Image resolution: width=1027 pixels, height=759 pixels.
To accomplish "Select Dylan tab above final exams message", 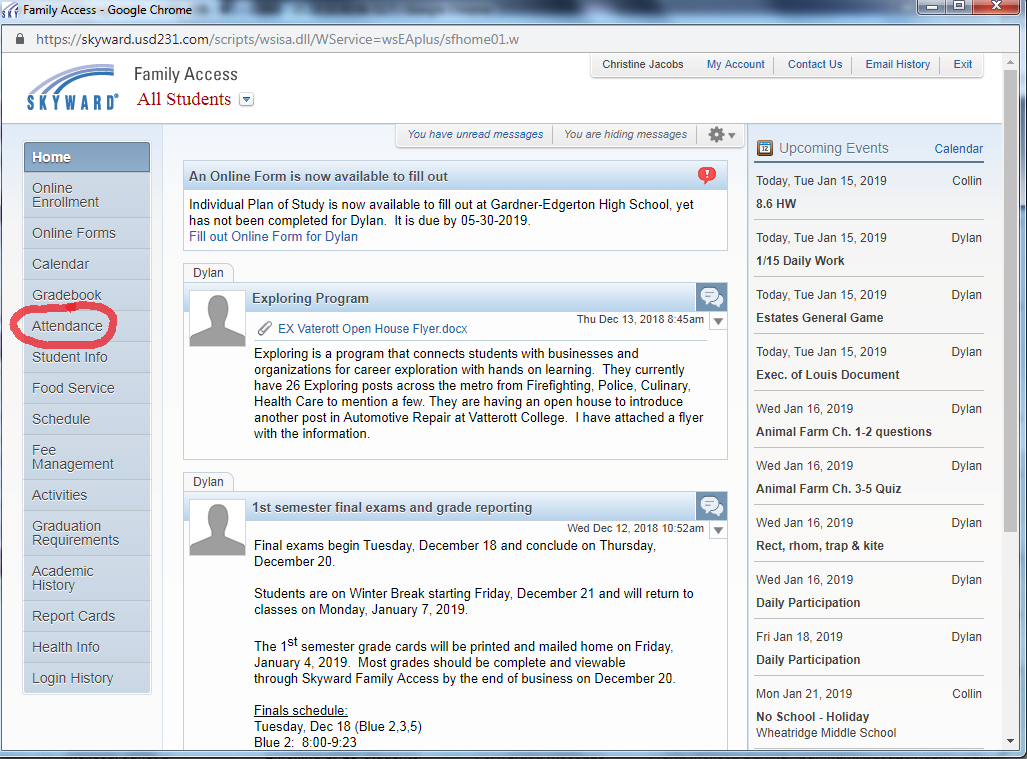I will pos(208,481).
